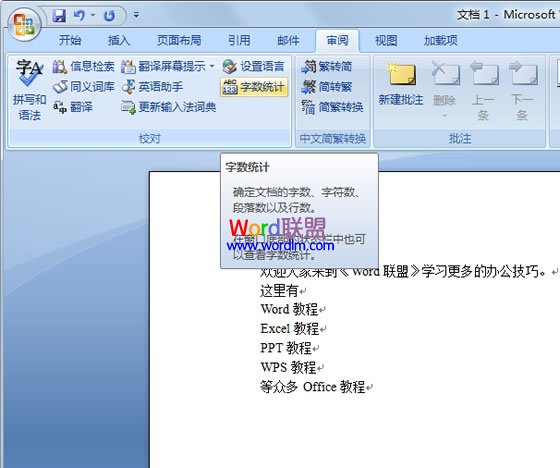Open 简繁转换 conversion dialog
This screenshot has width=560, height=468.
click(x=332, y=107)
